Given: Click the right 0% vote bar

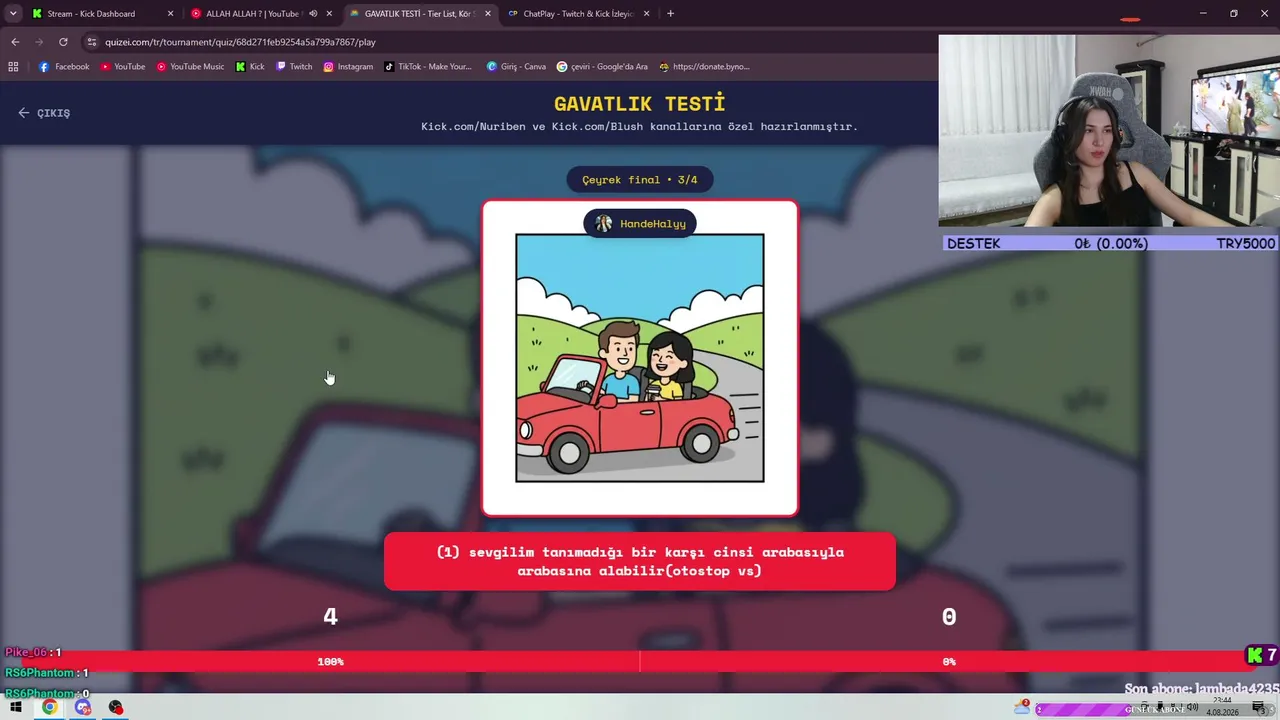Looking at the screenshot, I should 949,661.
